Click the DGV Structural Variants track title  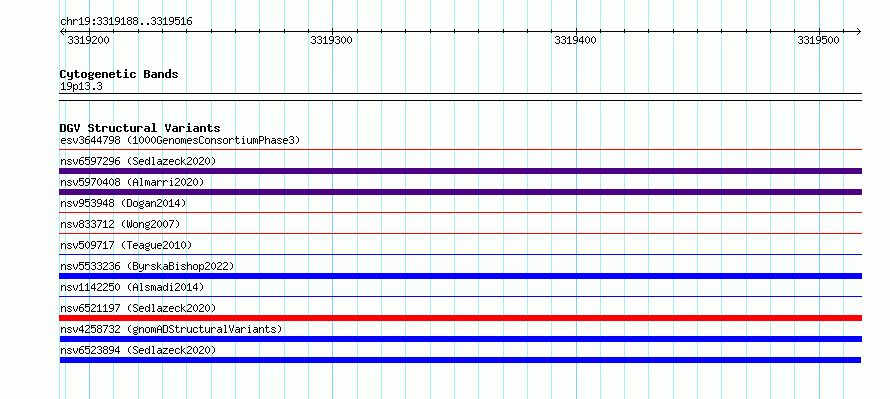tap(140, 128)
